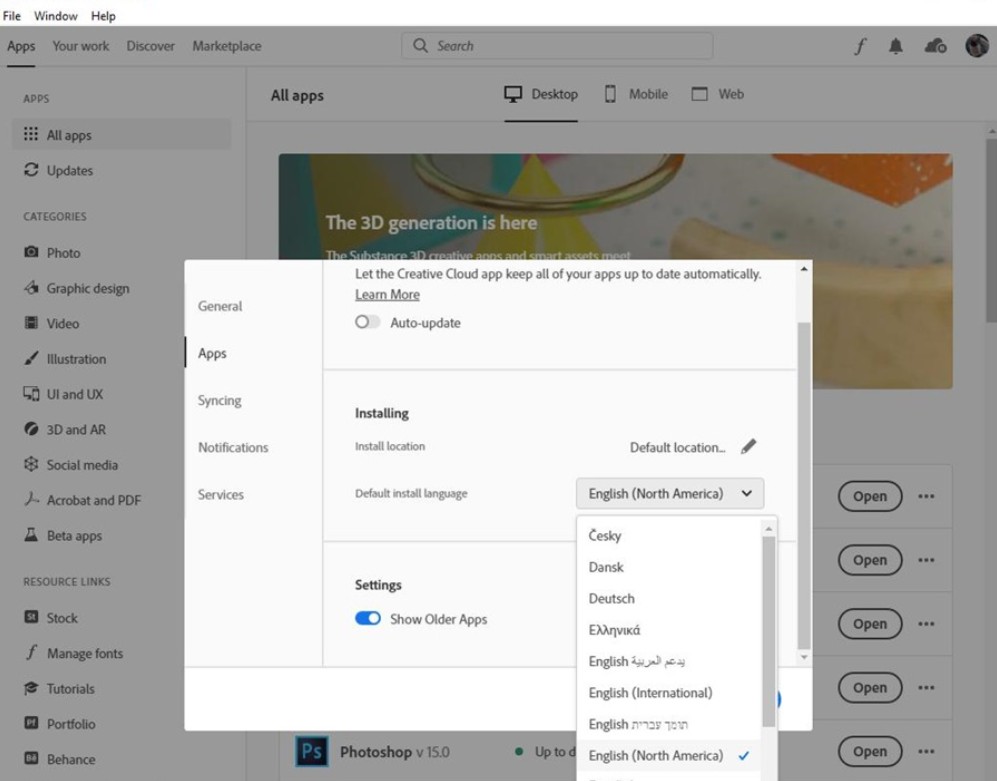Switch to the Marketplace tab
This screenshot has height=781, width=997.
[x=227, y=46]
